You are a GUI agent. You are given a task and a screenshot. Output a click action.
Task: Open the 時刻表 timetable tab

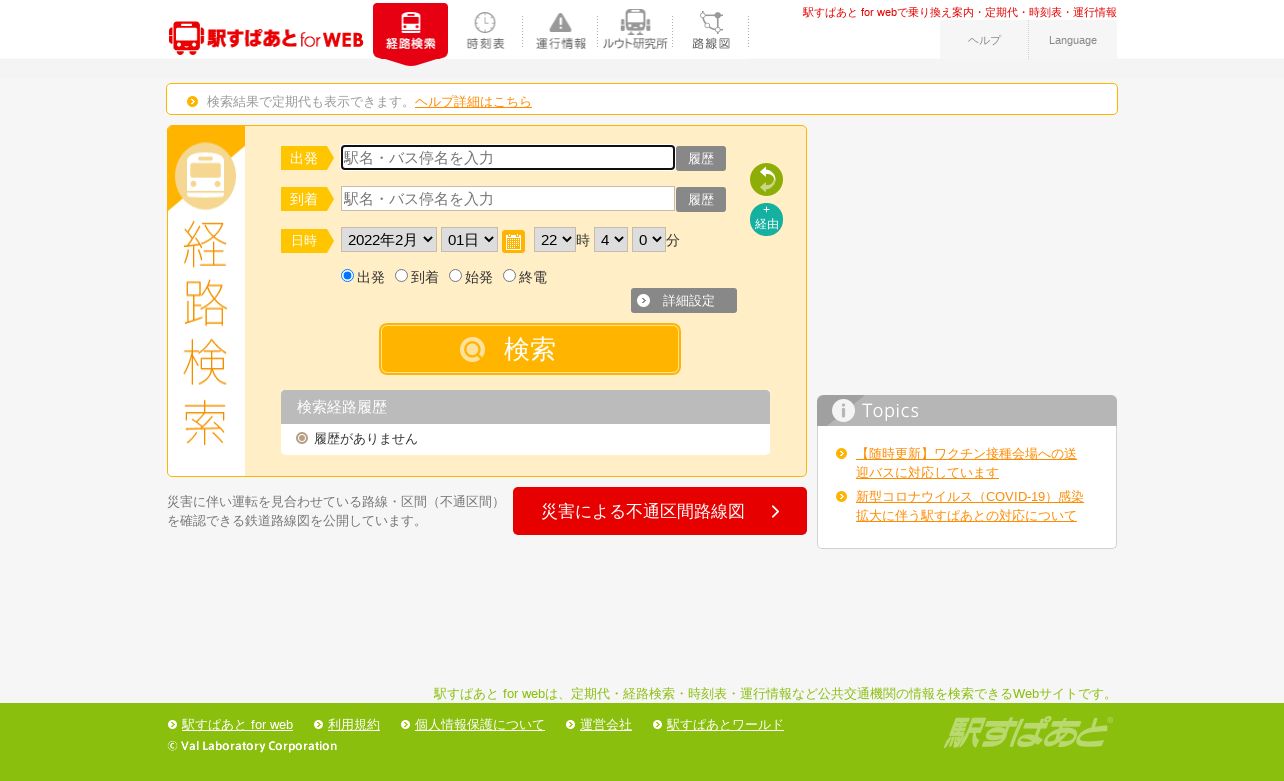[485, 31]
